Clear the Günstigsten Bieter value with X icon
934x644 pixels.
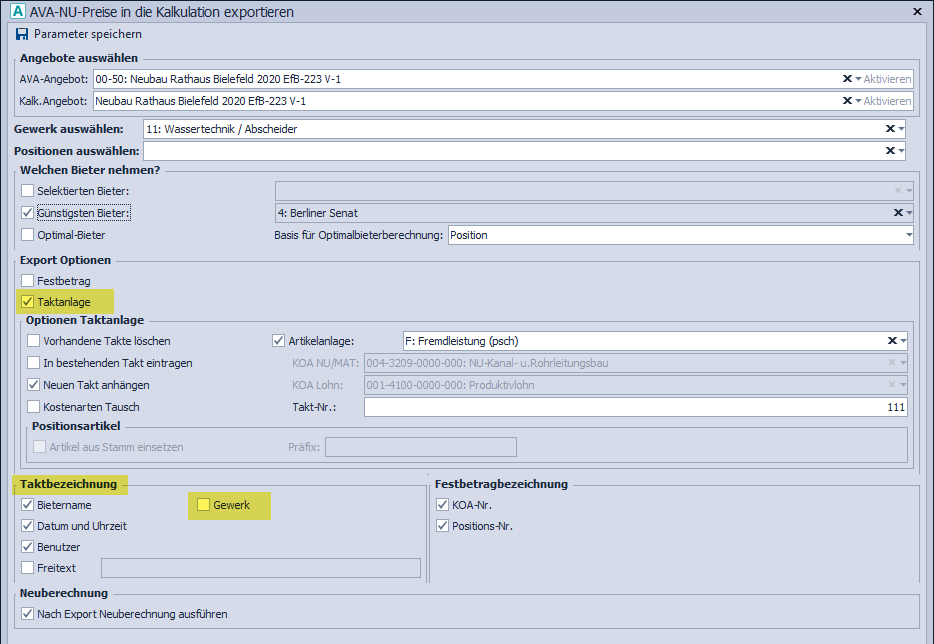click(897, 213)
